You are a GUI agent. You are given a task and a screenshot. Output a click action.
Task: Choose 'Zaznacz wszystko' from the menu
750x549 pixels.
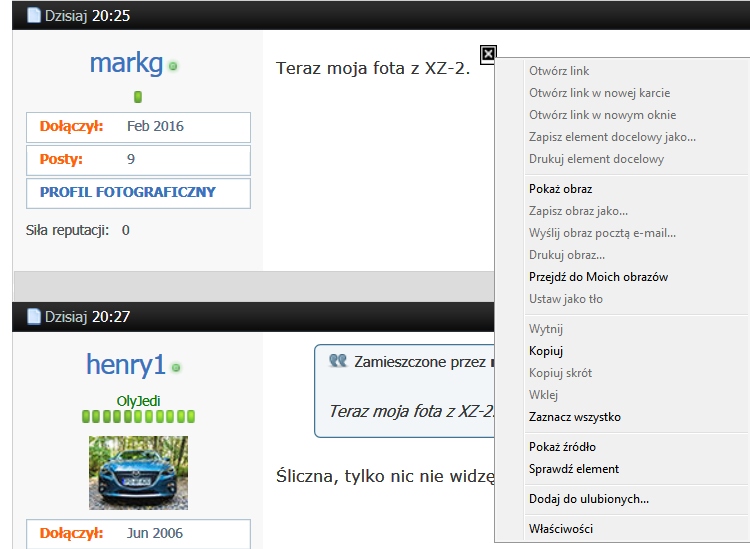(x=574, y=417)
